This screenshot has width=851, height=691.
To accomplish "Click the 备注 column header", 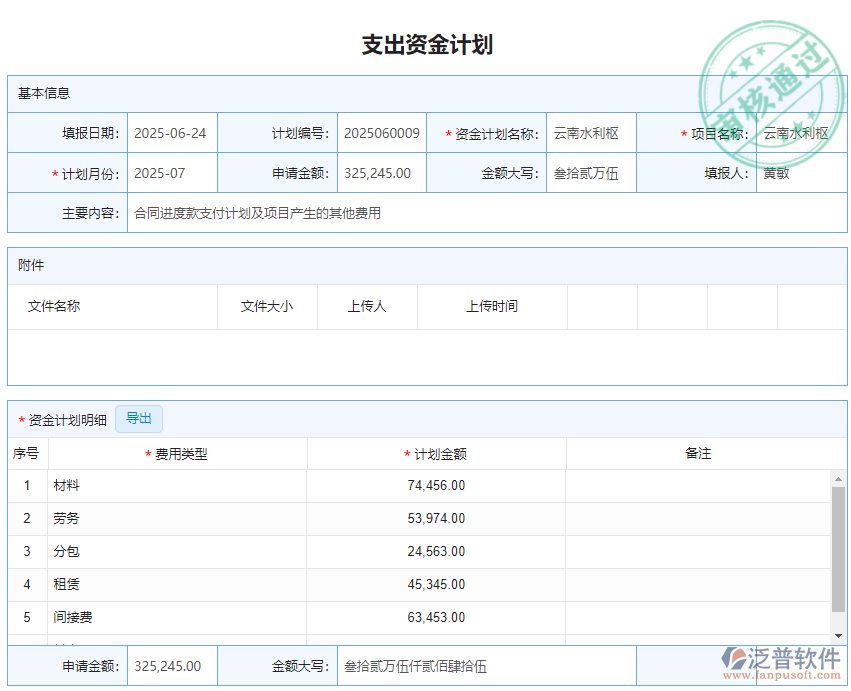I will (699, 453).
